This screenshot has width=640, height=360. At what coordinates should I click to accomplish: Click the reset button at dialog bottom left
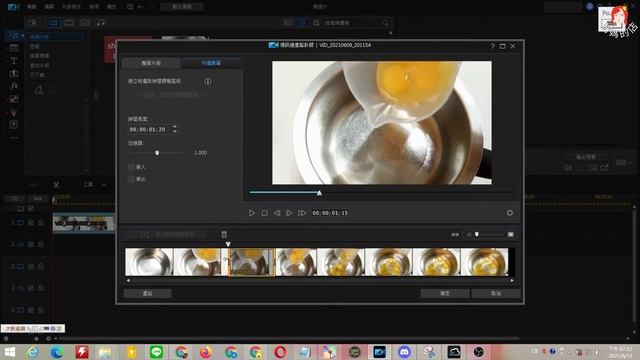tap(147, 293)
